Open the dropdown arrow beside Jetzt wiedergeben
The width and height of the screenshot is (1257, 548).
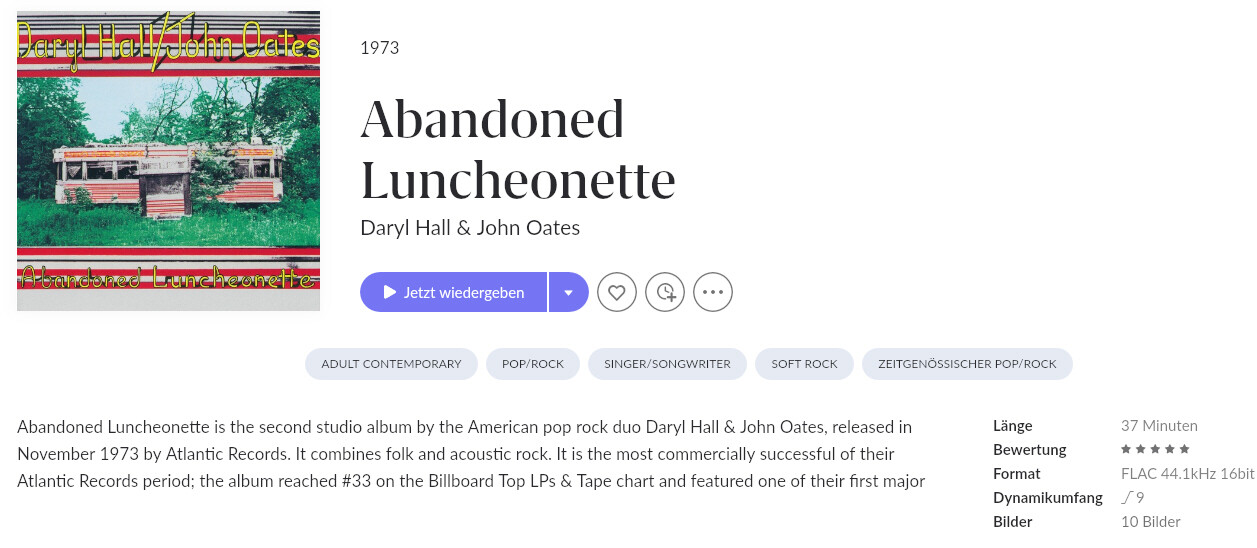coord(569,292)
